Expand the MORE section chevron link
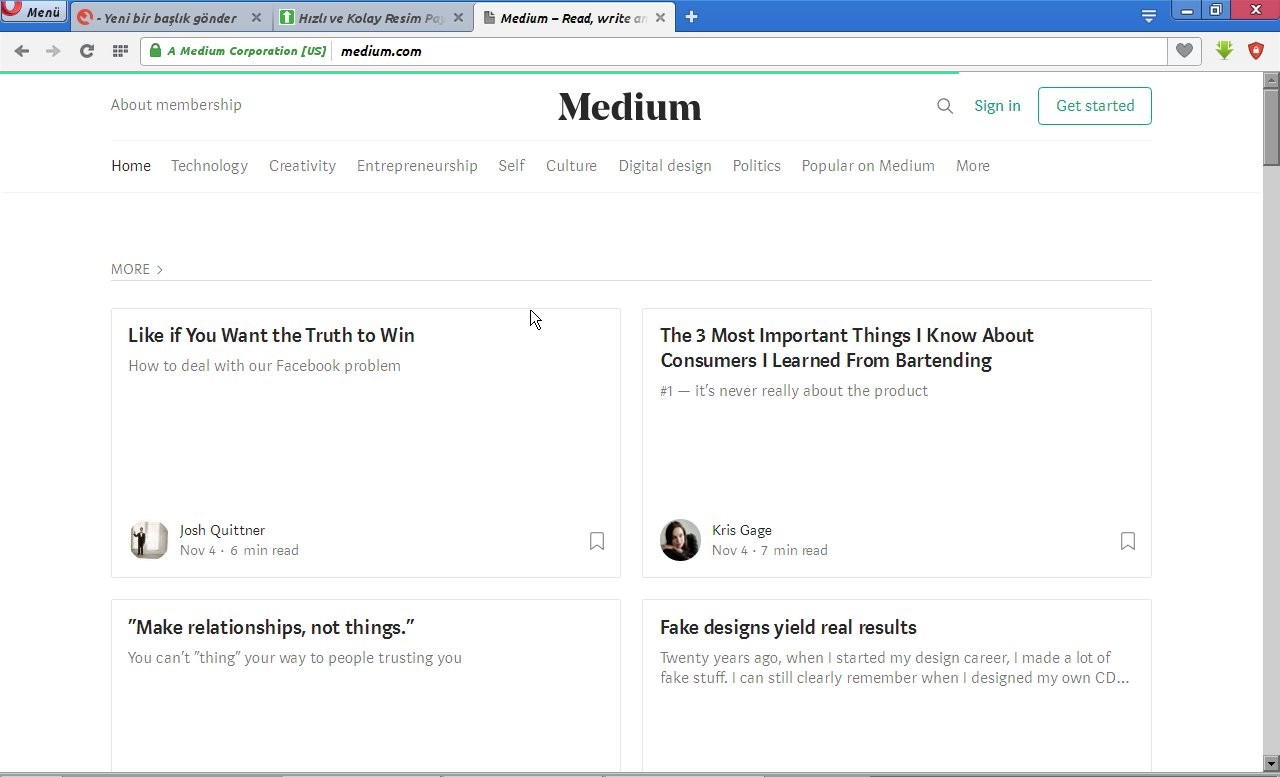The height and width of the screenshot is (777, 1280). click(137, 269)
